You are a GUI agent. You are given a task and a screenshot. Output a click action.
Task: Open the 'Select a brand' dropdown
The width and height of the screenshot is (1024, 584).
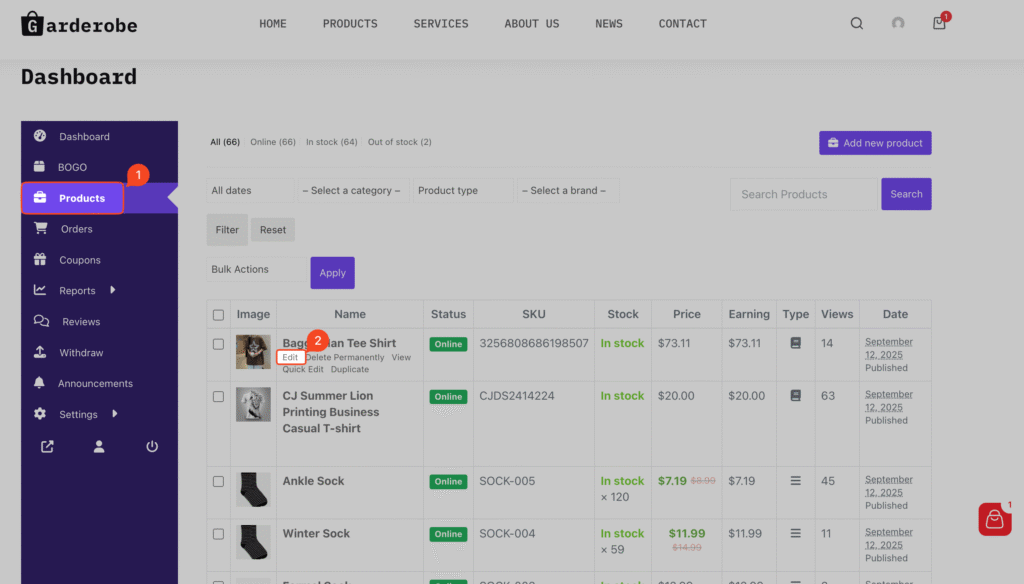(568, 191)
